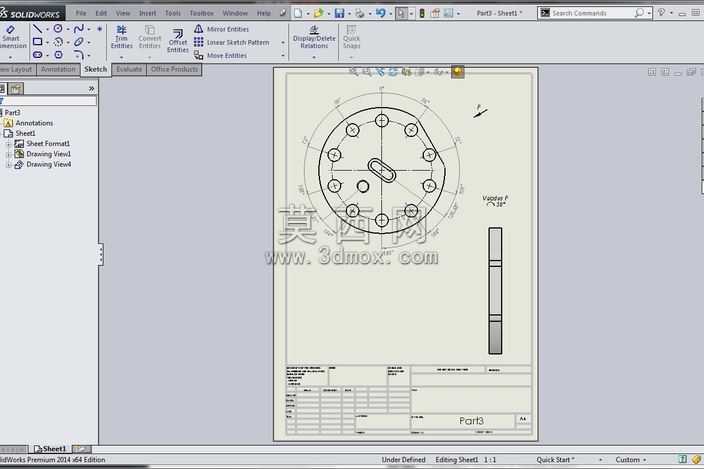704x469 pixels.
Task: Open the Toolbox menu
Action: [202, 13]
